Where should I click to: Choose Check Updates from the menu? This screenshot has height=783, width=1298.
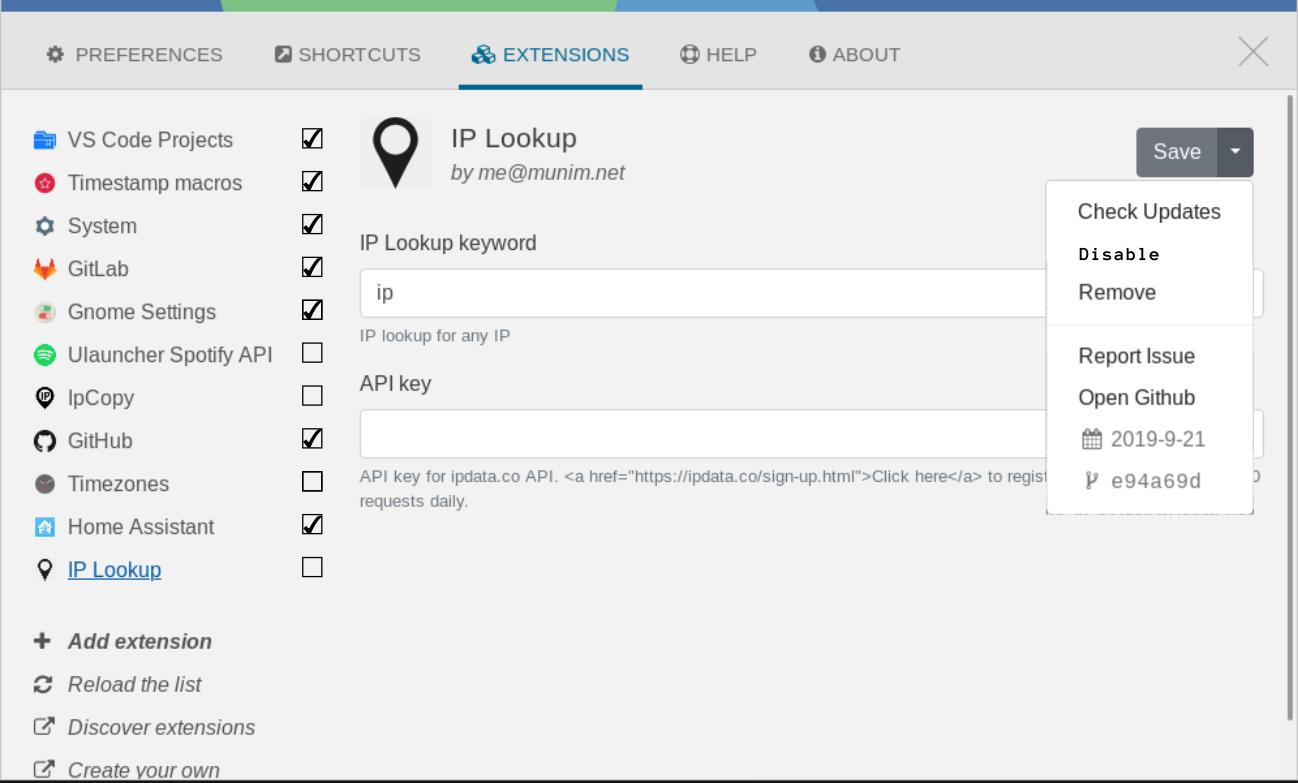coord(1149,211)
